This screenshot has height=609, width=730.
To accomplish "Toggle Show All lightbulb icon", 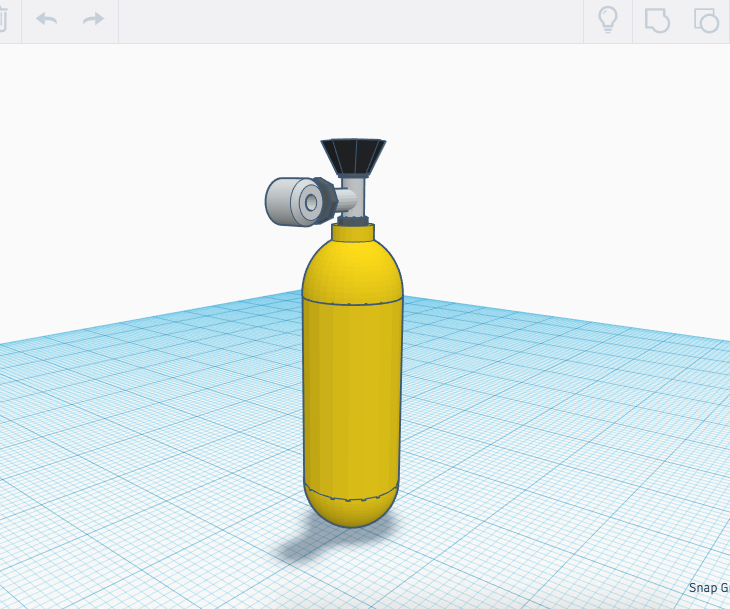I will tap(608, 20).
